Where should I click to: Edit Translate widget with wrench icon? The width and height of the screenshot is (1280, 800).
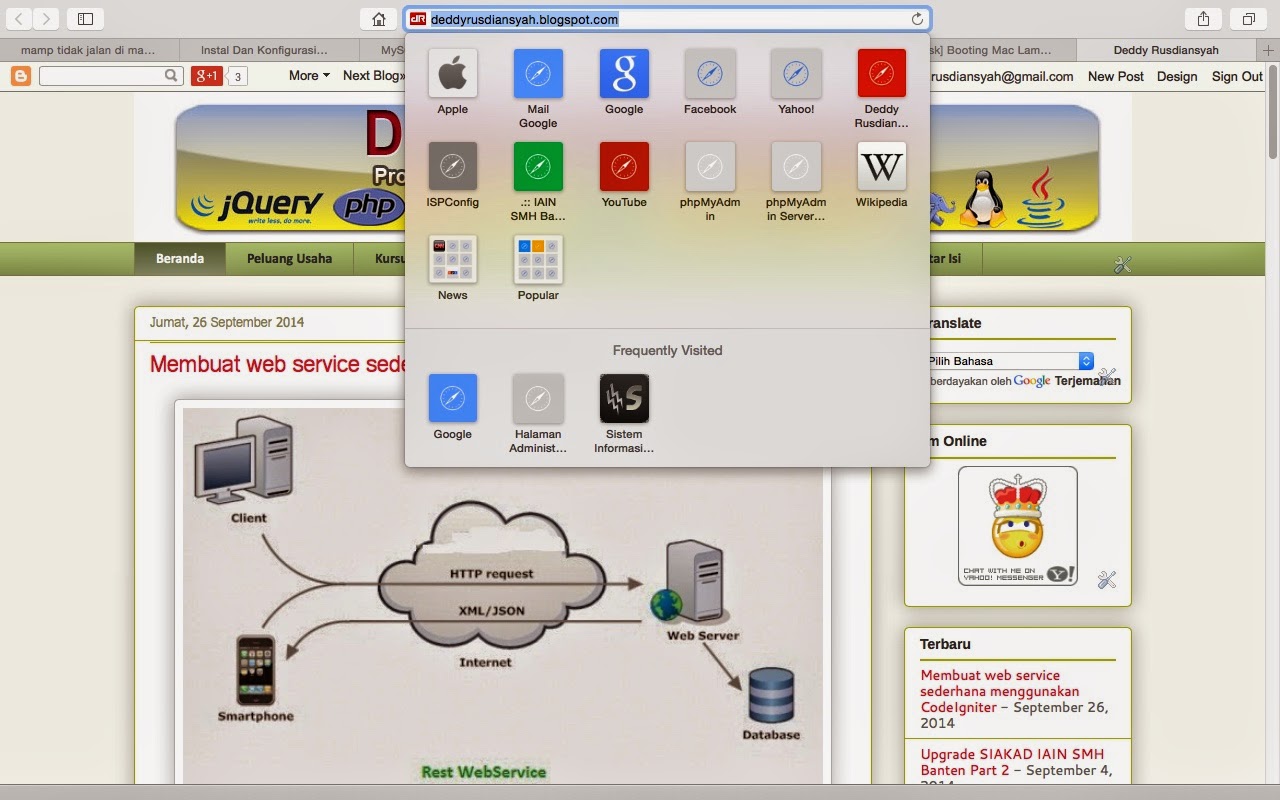coord(1107,376)
